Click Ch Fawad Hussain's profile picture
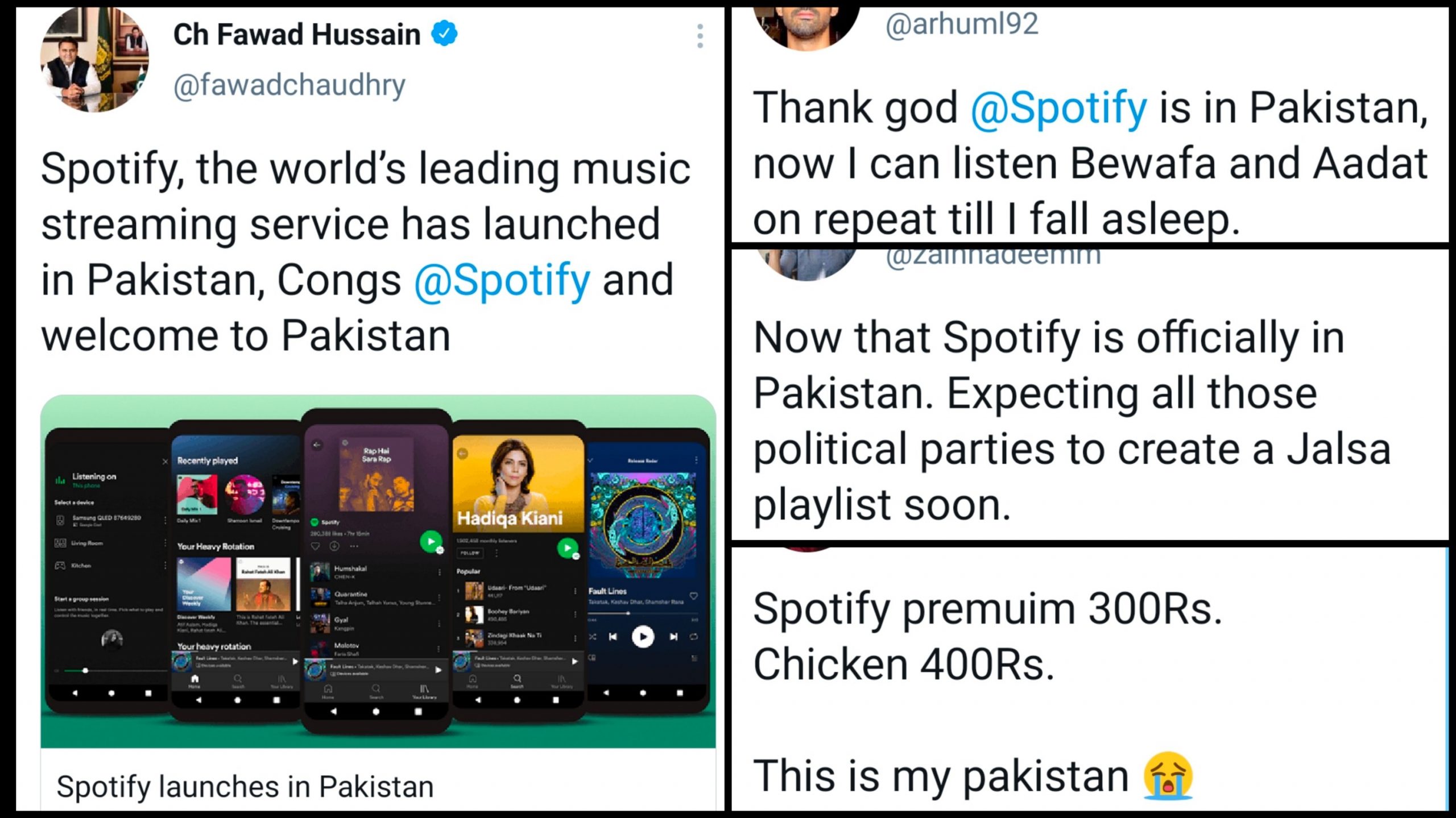The width and height of the screenshot is (1456, 818). (x=94, y=59)
